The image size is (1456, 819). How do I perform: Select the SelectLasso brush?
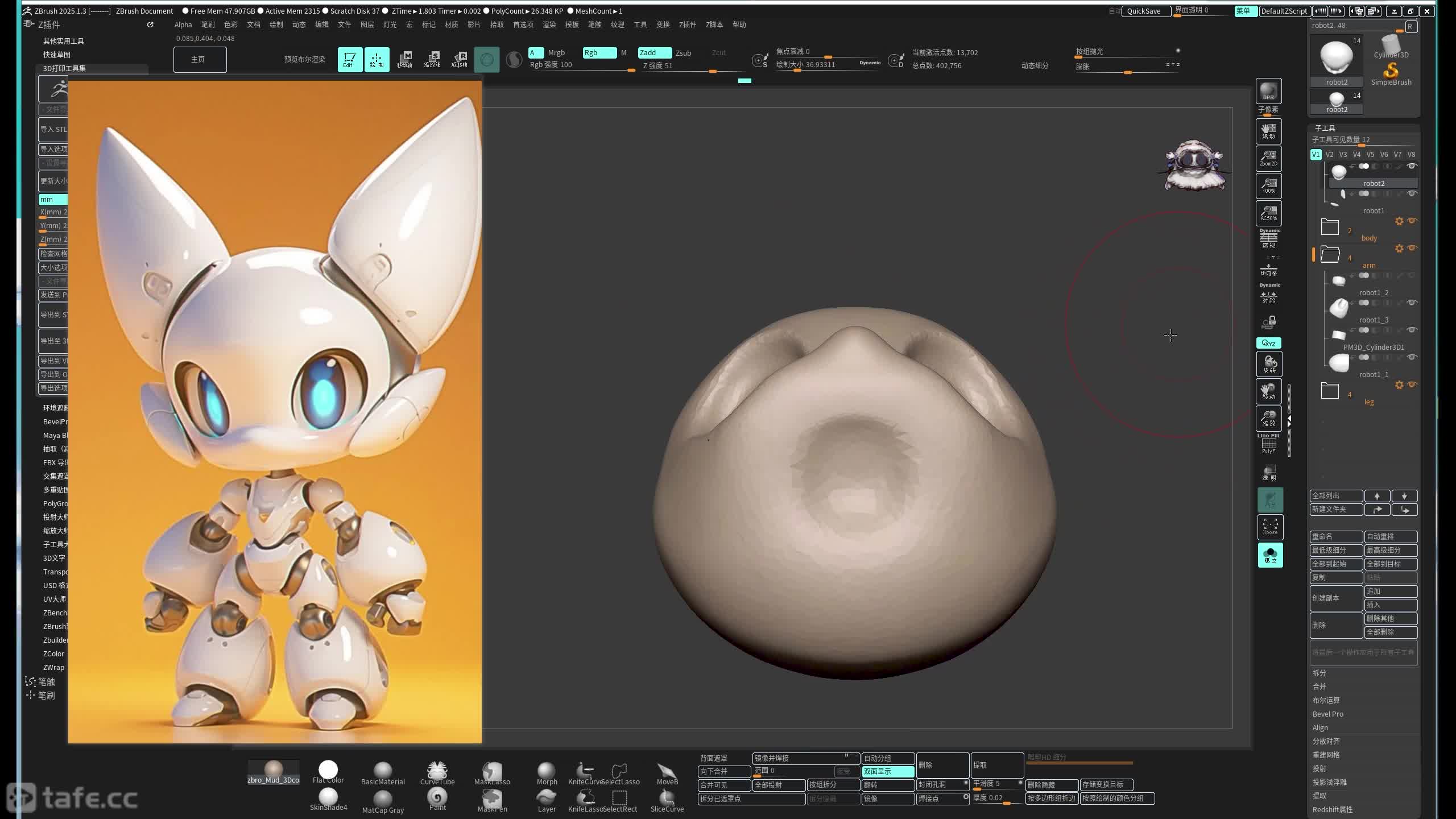coord(619,773)
